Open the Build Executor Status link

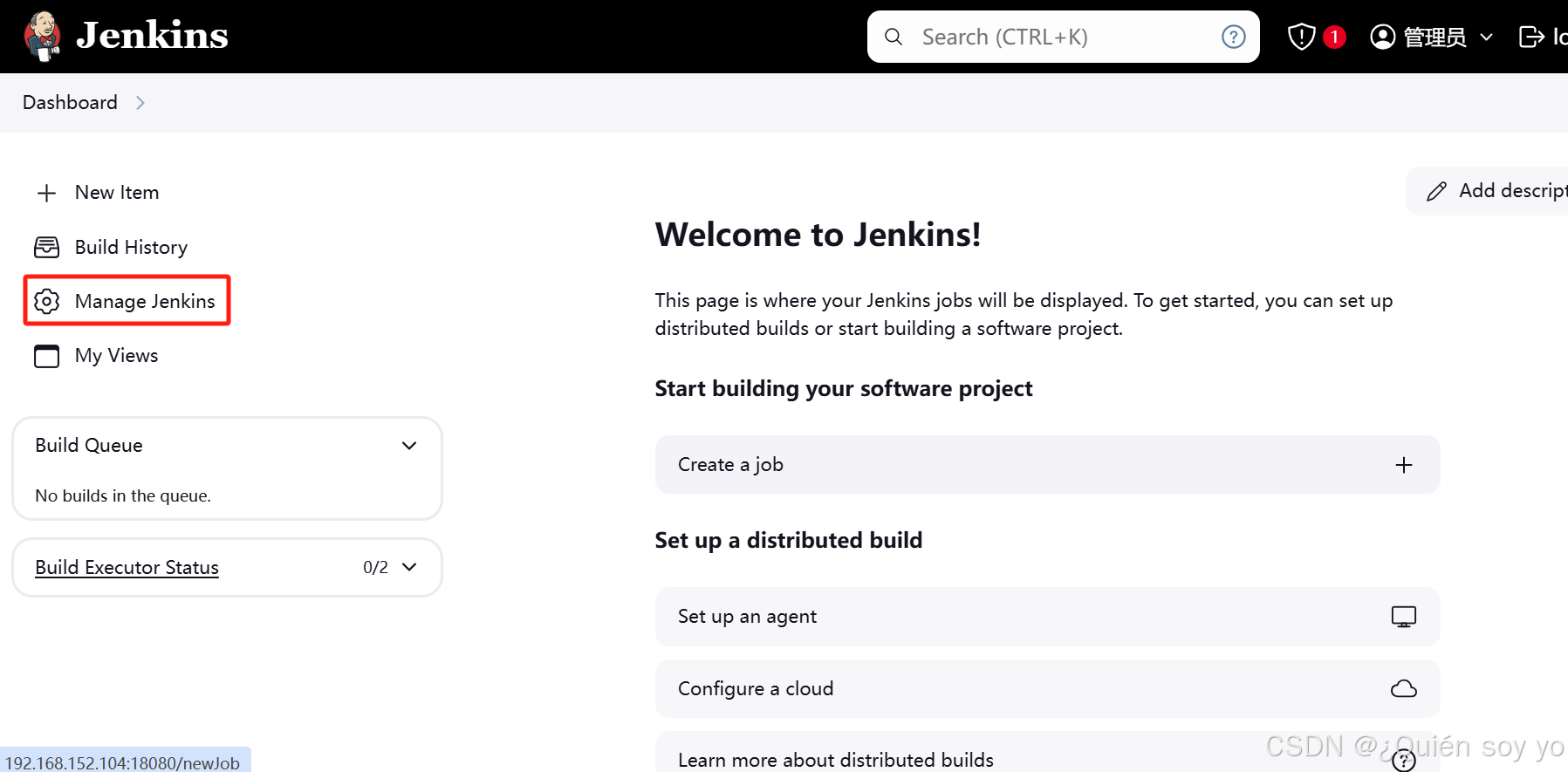point(127,567)
